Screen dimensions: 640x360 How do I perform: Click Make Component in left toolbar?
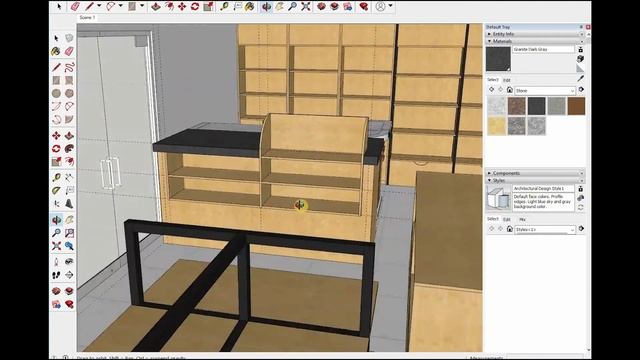[69, 38]
